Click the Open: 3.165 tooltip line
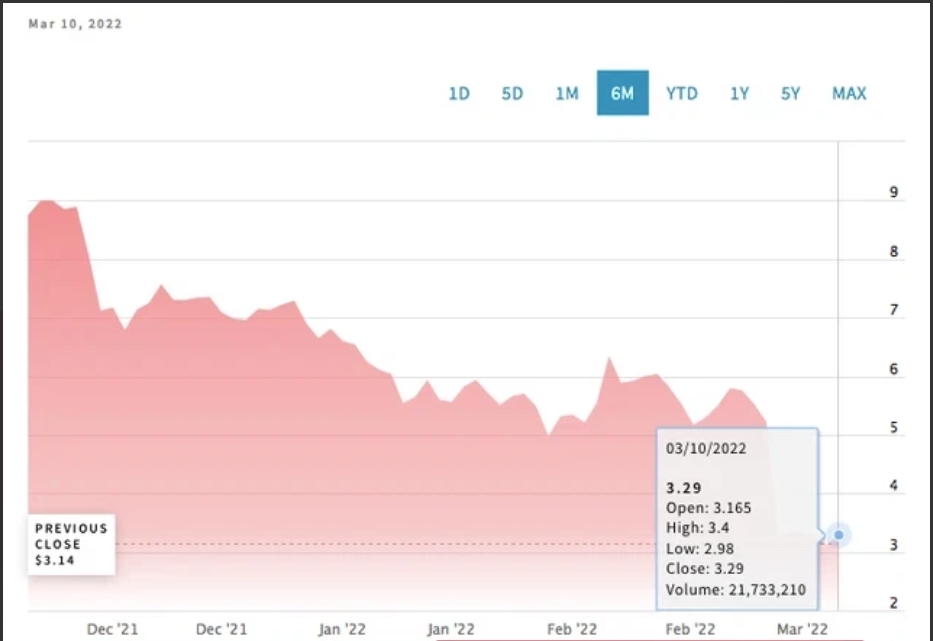Screen dimensions: 933x641 click(708, 508)
